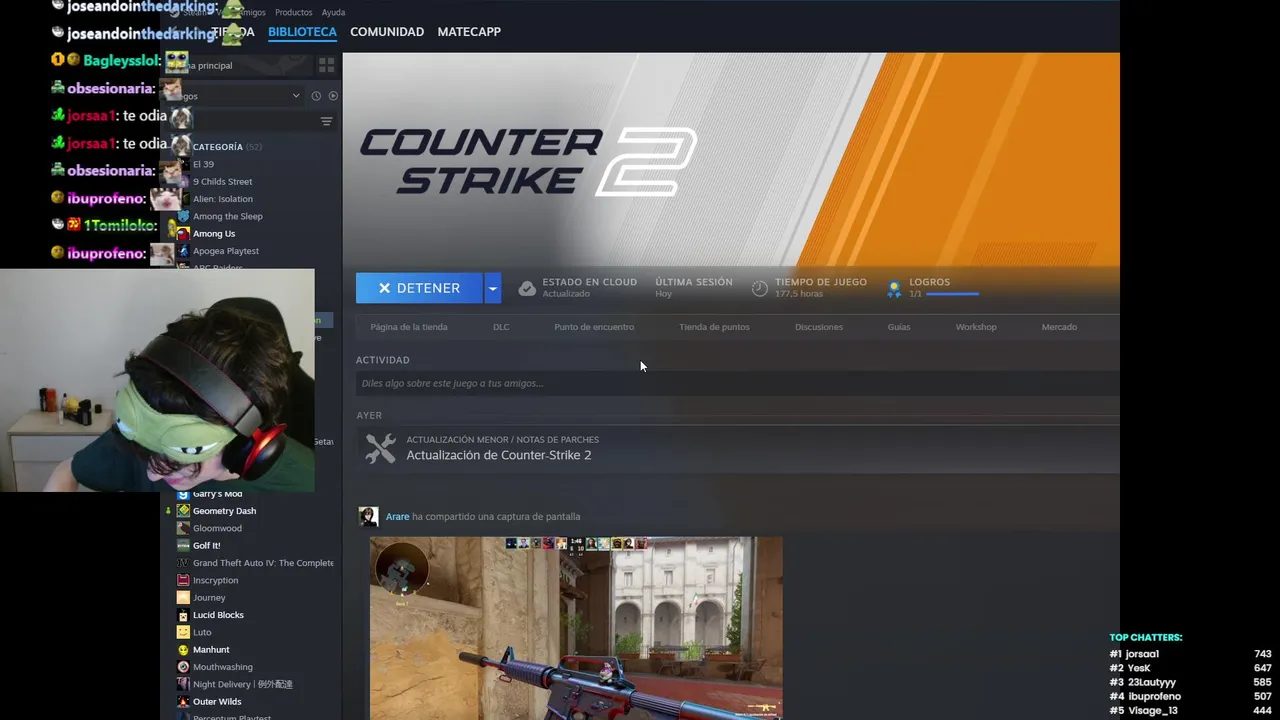Image resolution: width=1280 pixels, height=720 pixels.
Task: Click the Gloomwood game icon
Action: click(183, 528)
